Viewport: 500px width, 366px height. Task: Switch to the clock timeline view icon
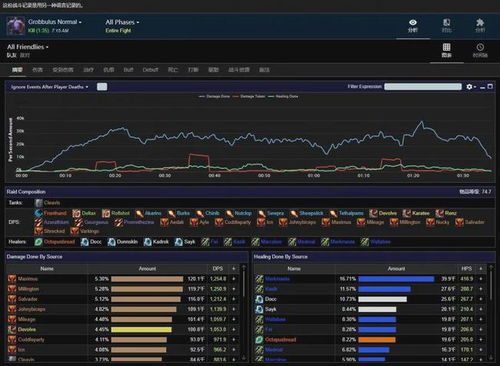[x=480, y=47]
